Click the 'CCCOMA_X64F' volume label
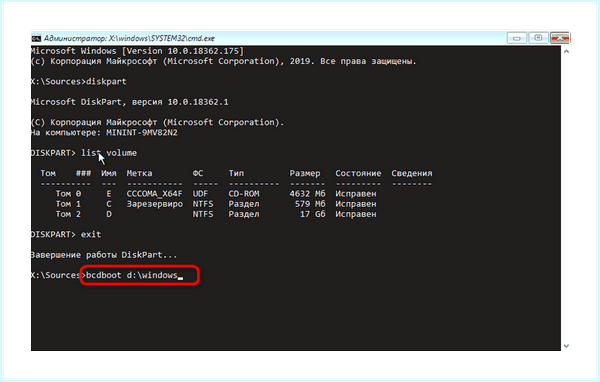The width and height of the screenshot is (600, 382). point(155,194)
